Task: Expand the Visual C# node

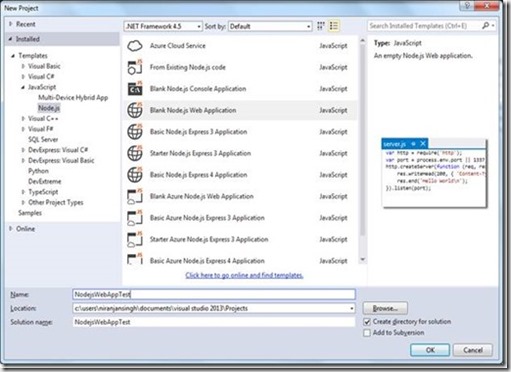Action: tap(23, 77)
